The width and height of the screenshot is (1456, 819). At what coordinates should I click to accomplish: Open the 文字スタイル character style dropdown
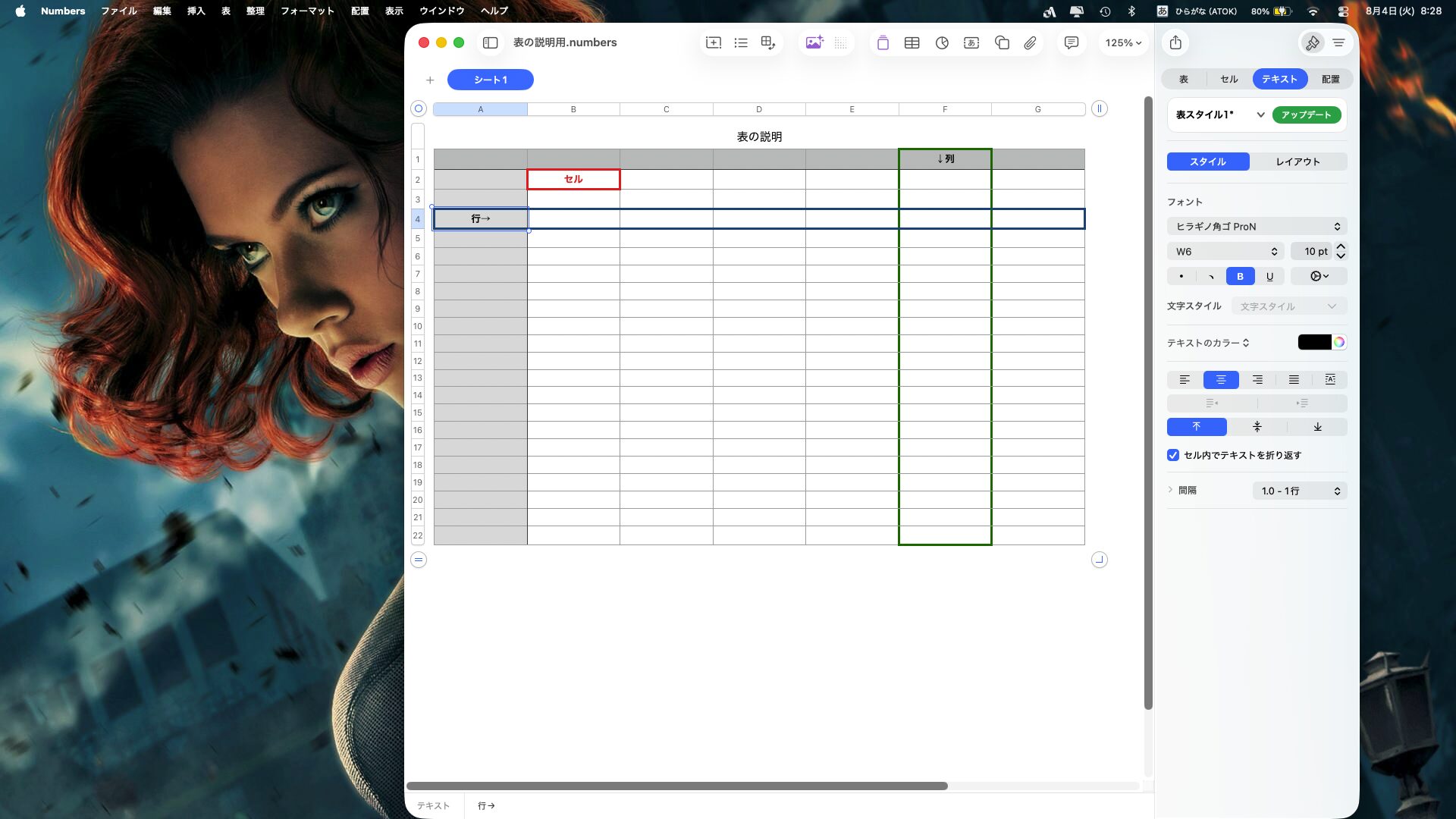1289,306
